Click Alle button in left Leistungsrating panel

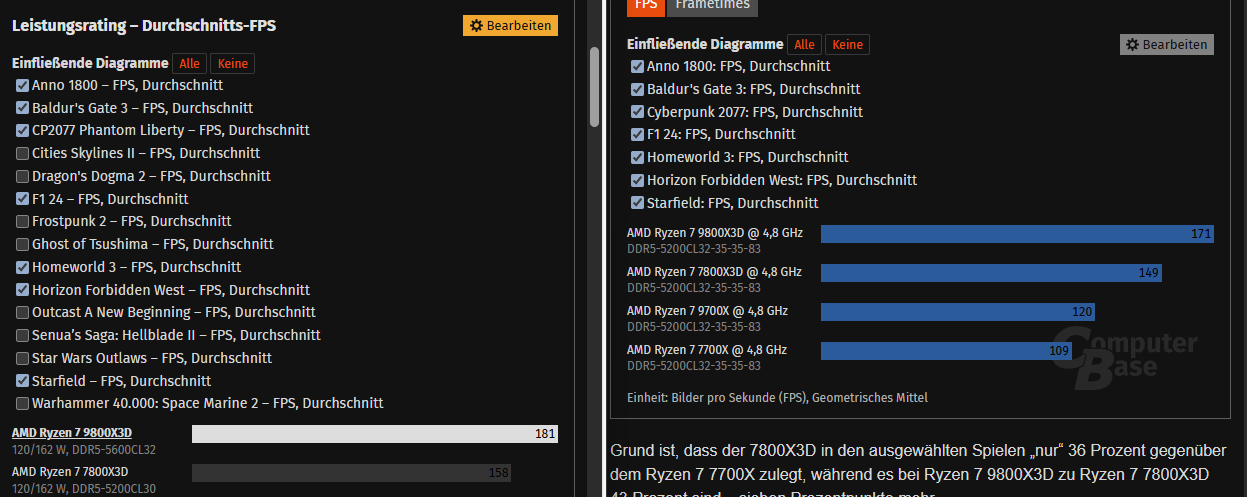pyautogui.click(x=189, y=63)
